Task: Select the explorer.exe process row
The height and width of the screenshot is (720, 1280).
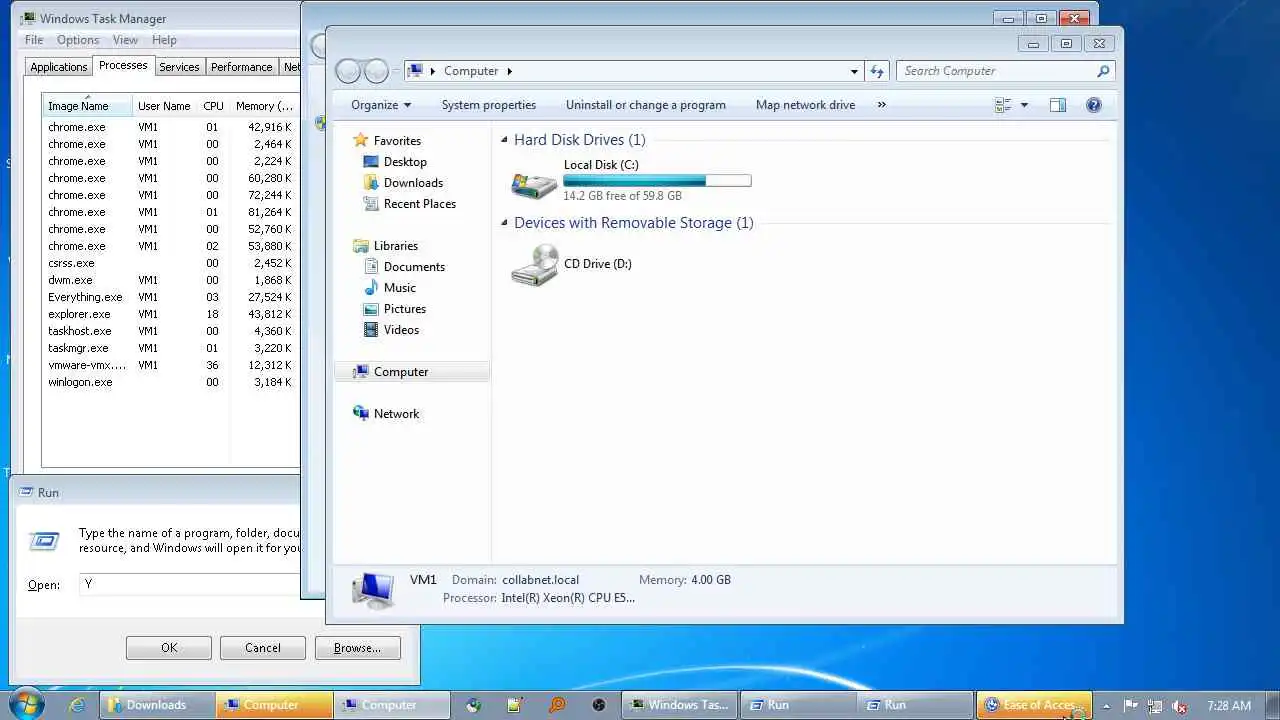Action: [170, 314]
